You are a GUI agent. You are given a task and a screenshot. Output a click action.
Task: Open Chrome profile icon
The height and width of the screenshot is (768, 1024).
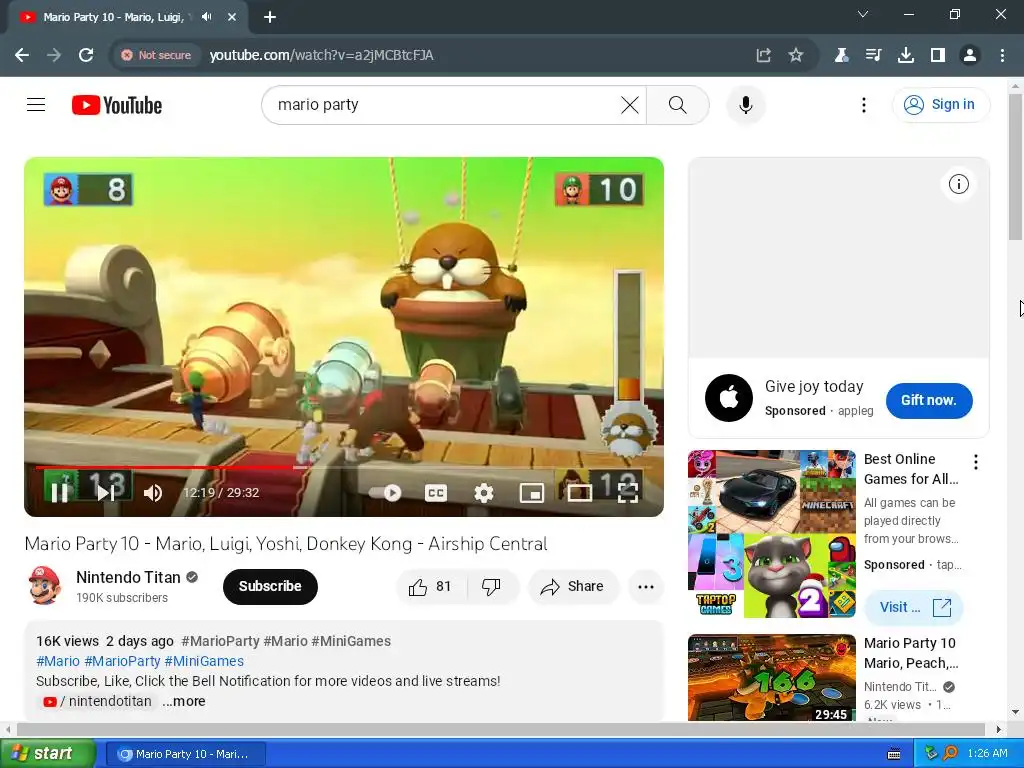coord(970,55)
